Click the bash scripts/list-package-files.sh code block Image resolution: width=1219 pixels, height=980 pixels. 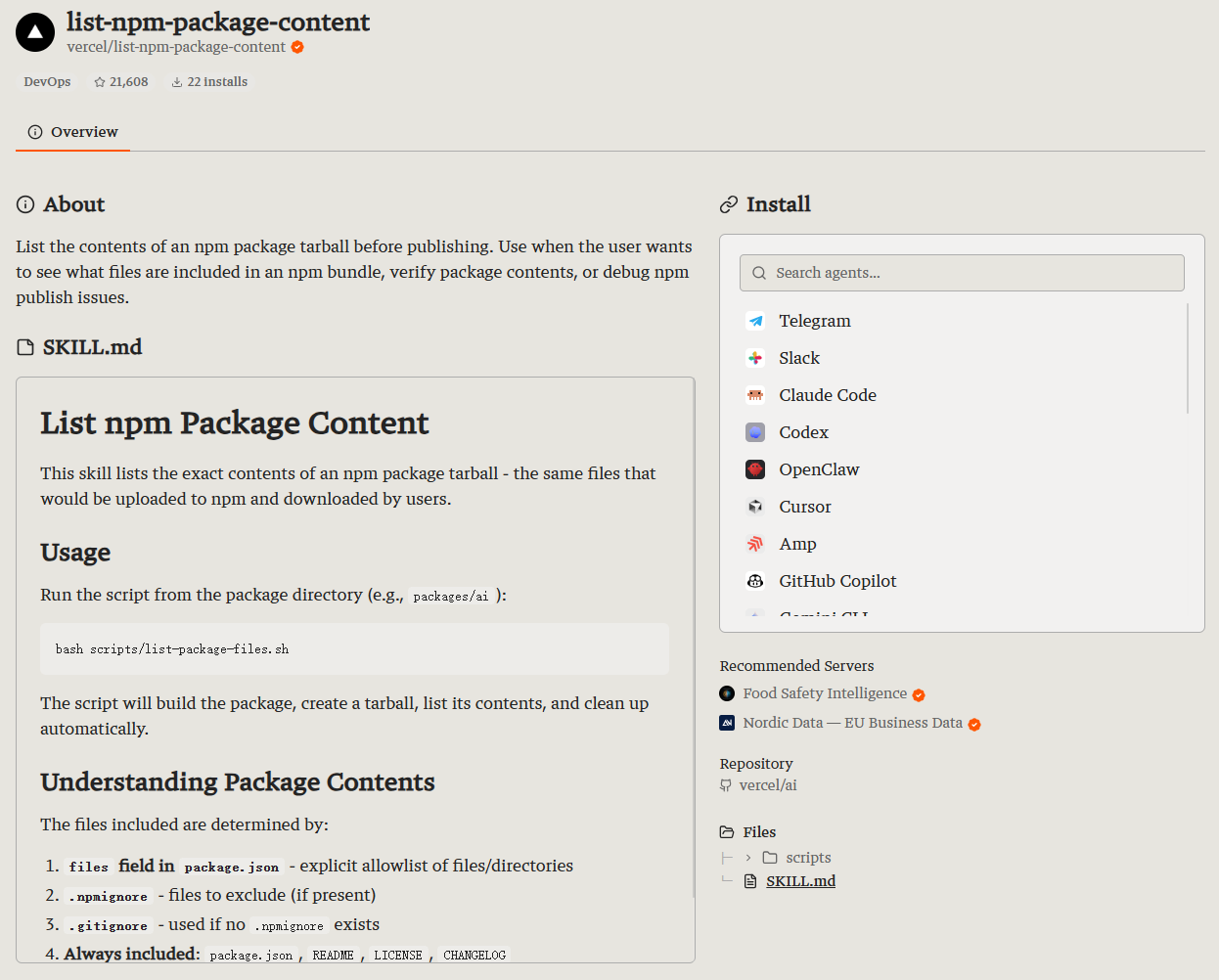click(x=354, y=648)
